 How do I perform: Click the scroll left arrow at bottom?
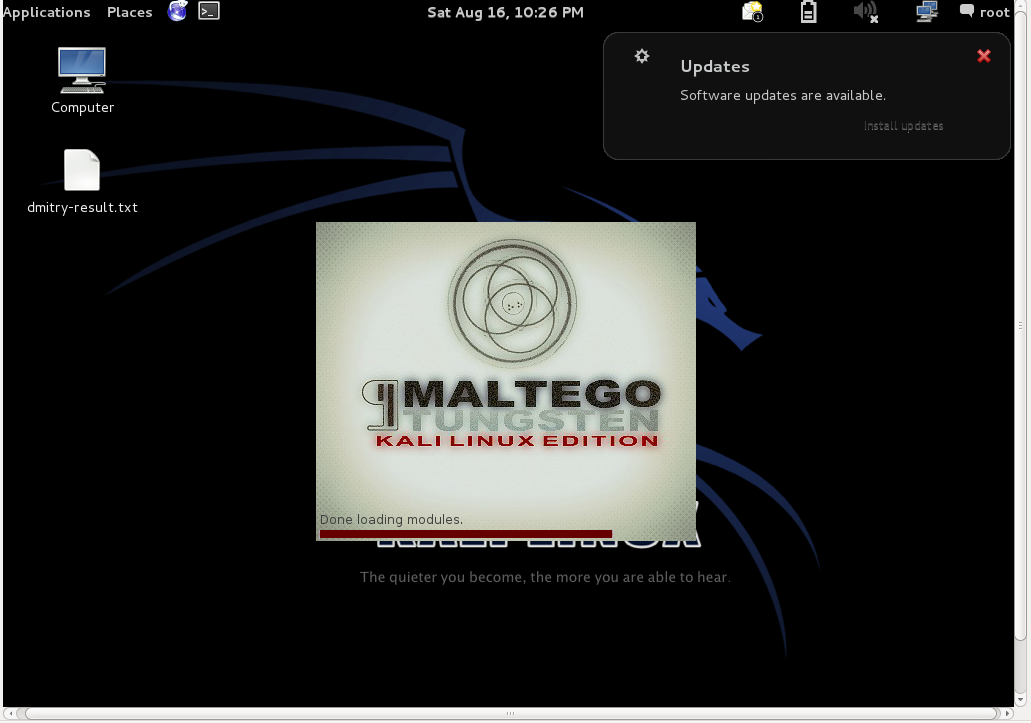(11, 713)
